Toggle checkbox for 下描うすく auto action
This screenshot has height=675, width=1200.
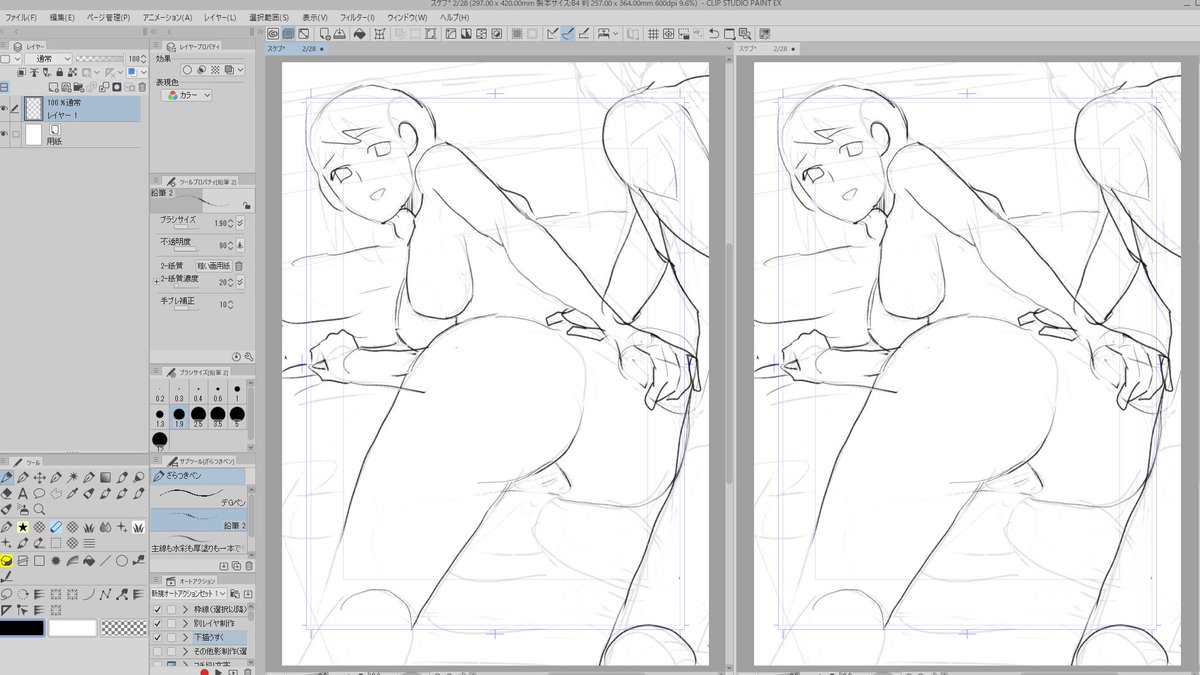(x=157, y=637)
